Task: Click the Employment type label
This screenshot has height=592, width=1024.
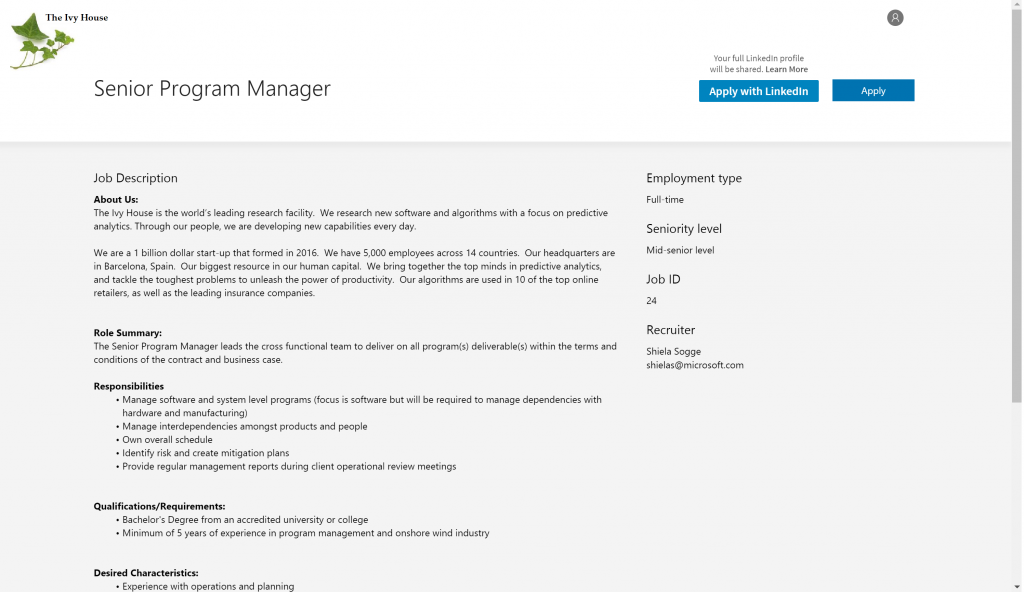Action: (x=694, y=178)
